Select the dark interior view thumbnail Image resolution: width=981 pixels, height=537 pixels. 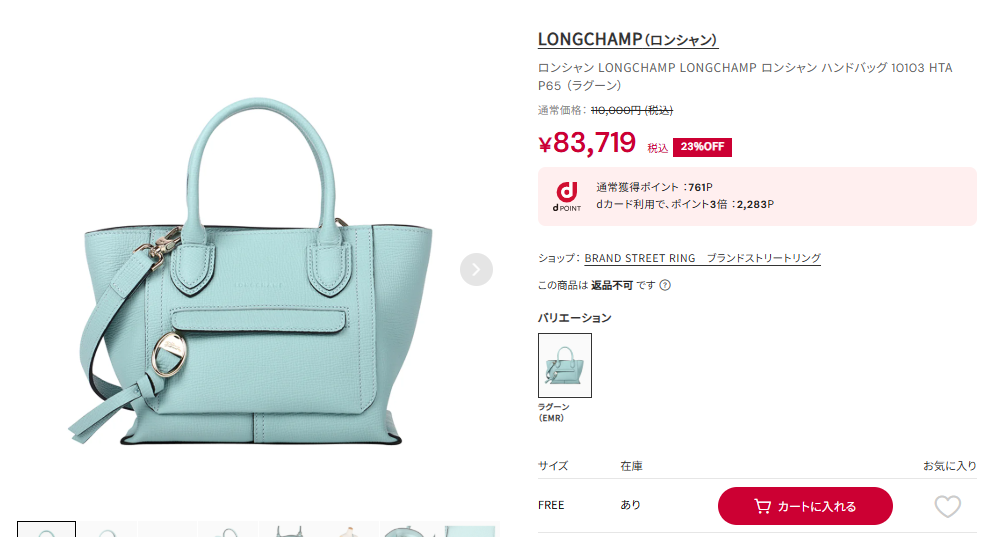(x=289, y=529)
